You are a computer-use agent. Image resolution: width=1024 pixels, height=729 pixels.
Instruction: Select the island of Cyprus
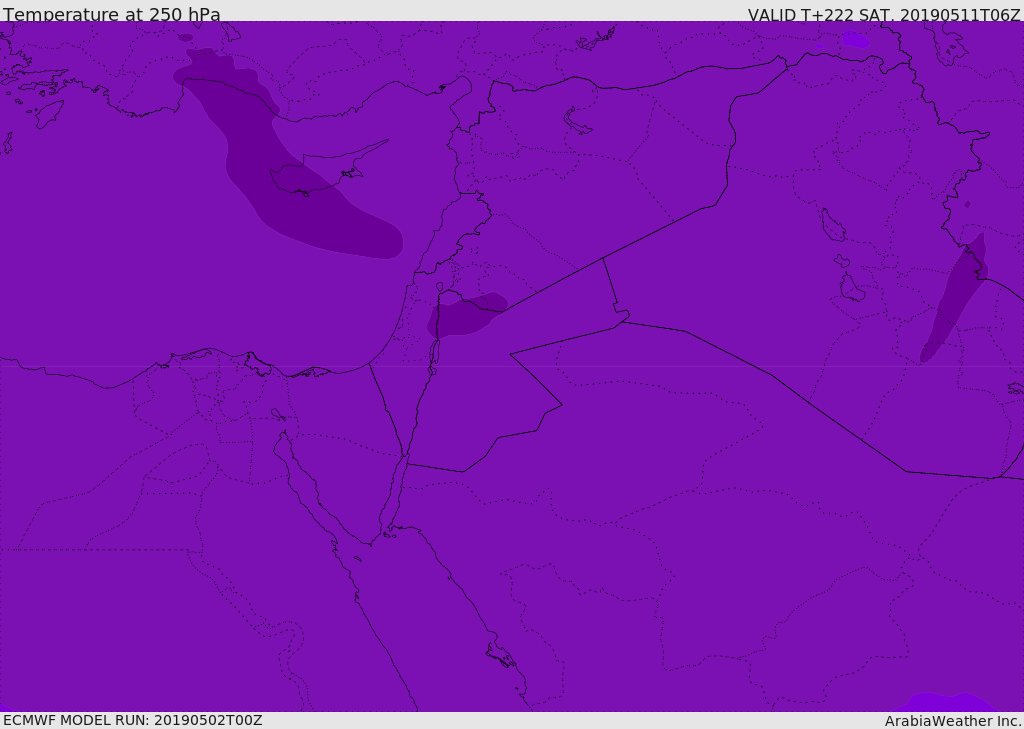[x=318, y=173]
